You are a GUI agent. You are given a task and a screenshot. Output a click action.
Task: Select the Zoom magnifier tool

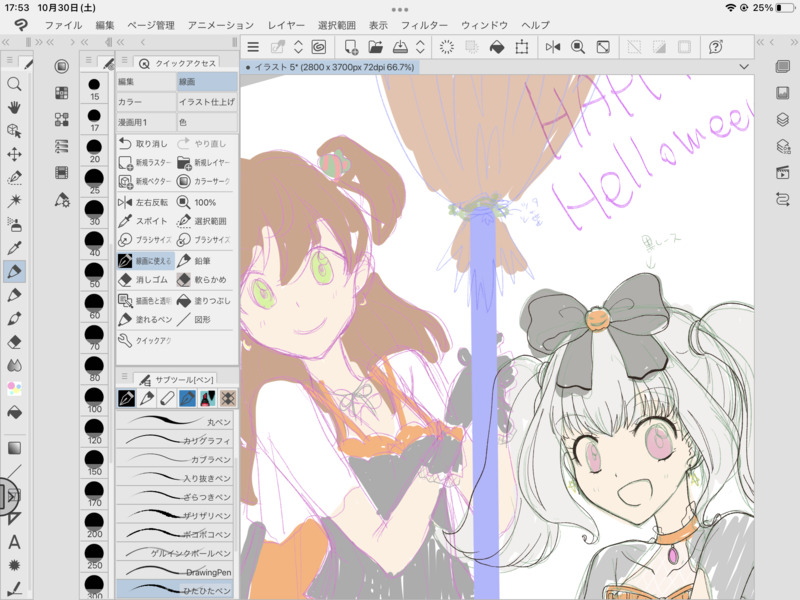pyautogui.click(x=14, y=84)
